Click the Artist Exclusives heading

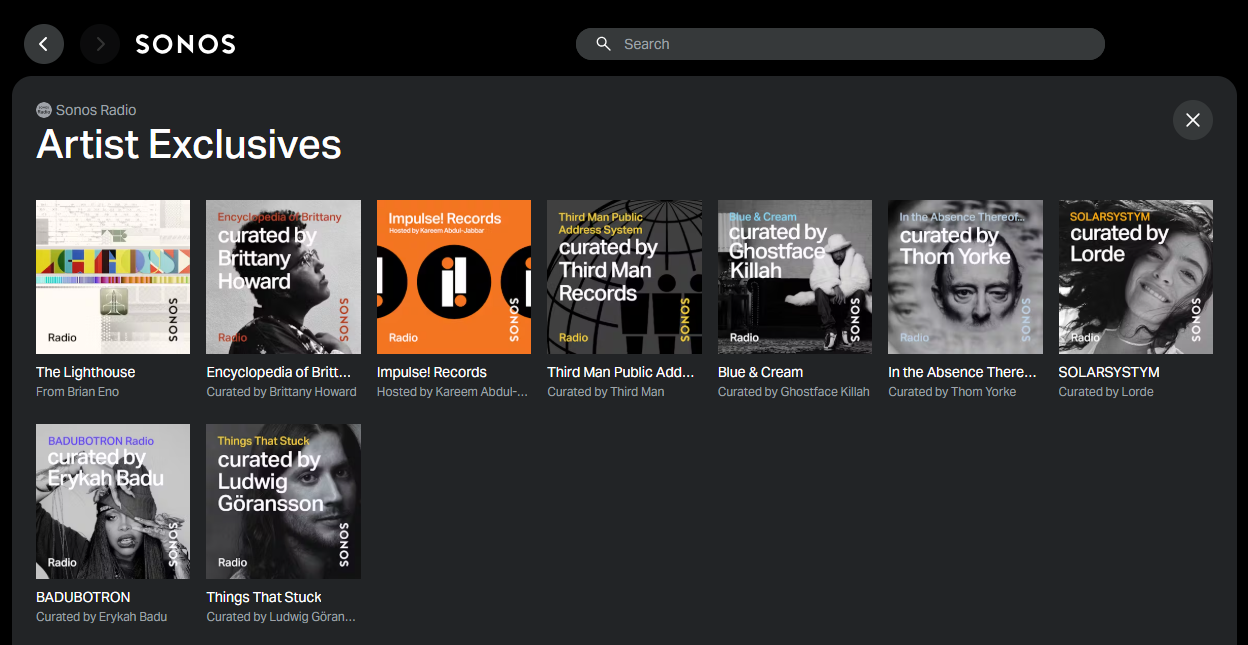(x=189, y=145)
